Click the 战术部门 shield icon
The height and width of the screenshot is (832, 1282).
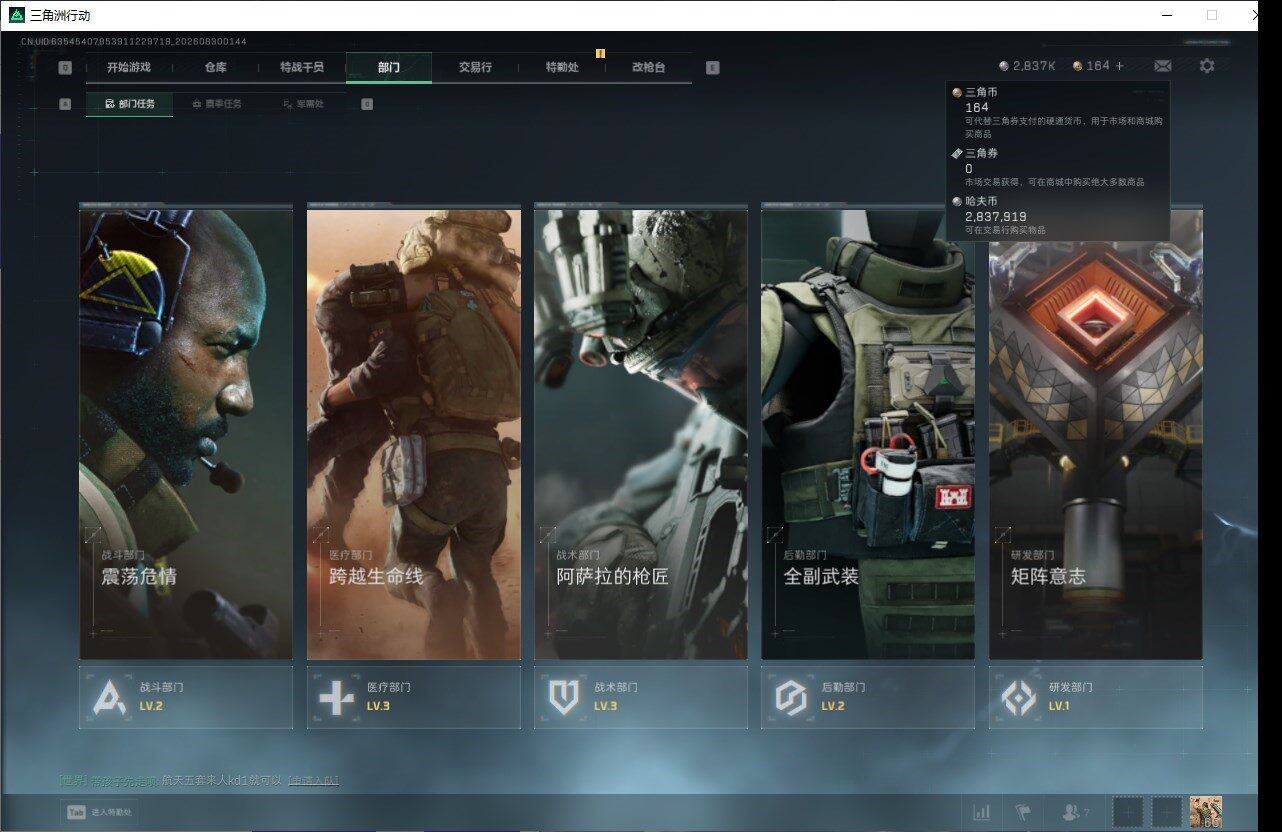tap(564, 697)
